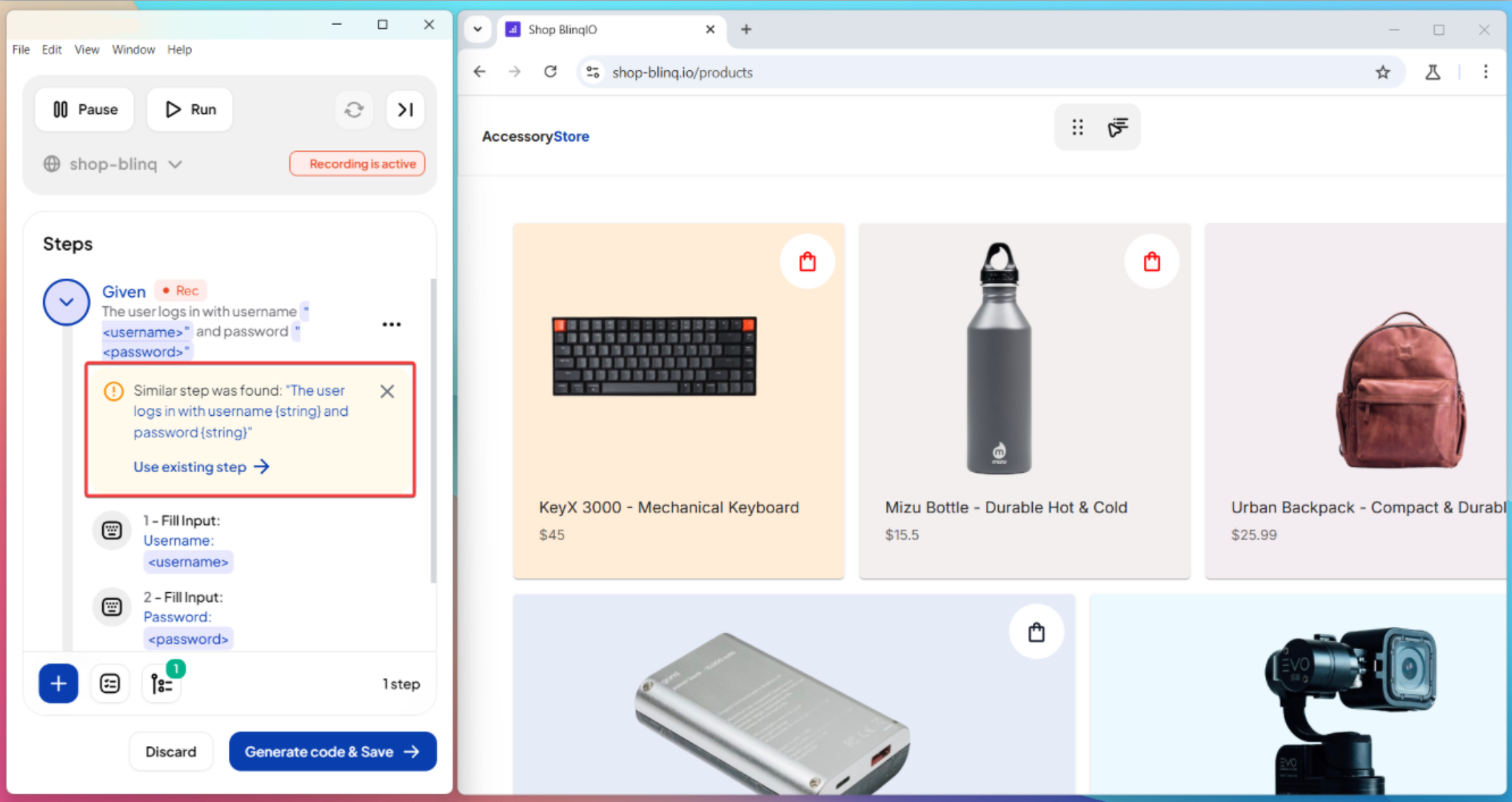
Task: Click Generate code & Save button
Action: [332, 752]
